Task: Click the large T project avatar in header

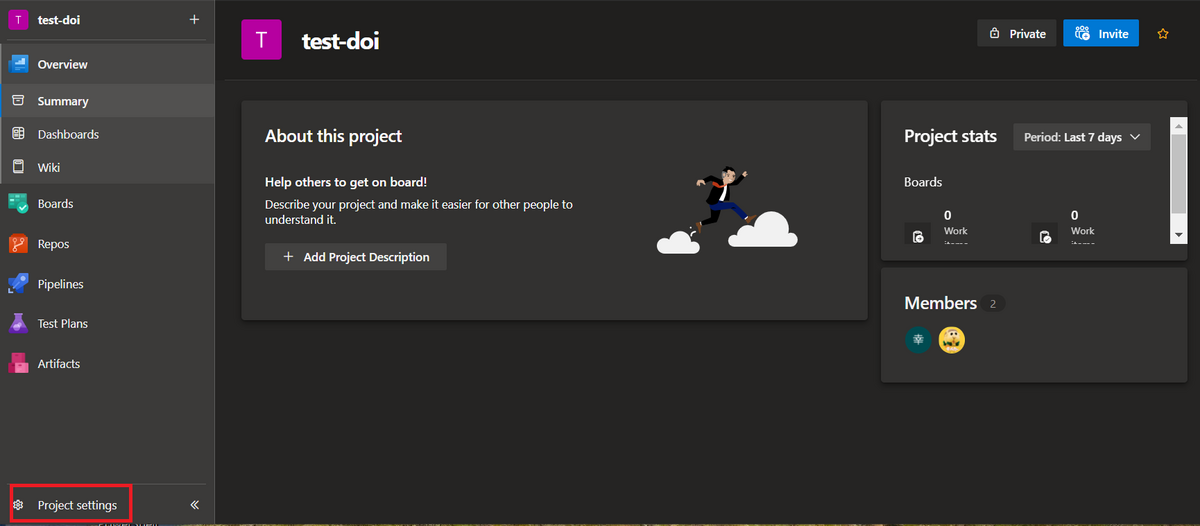Action: [x=261, y=40]
